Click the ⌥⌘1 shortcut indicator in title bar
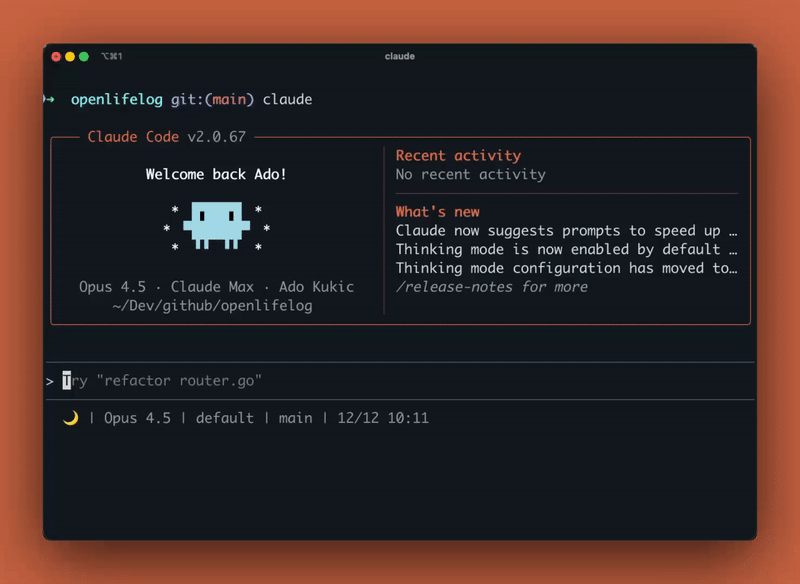Image resolution: width=800 pixels, height=584 pixels. point(111,57)
